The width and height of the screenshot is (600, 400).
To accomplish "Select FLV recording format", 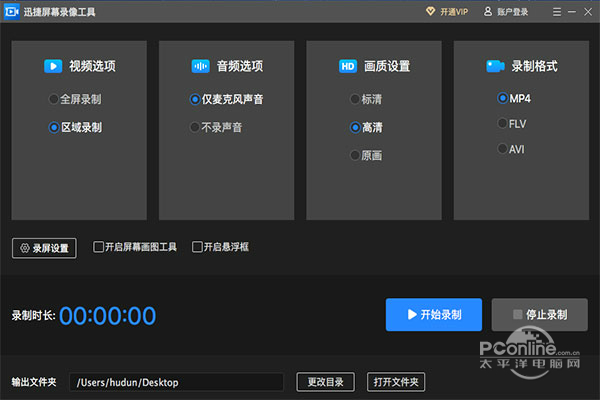I will point(502,123).
